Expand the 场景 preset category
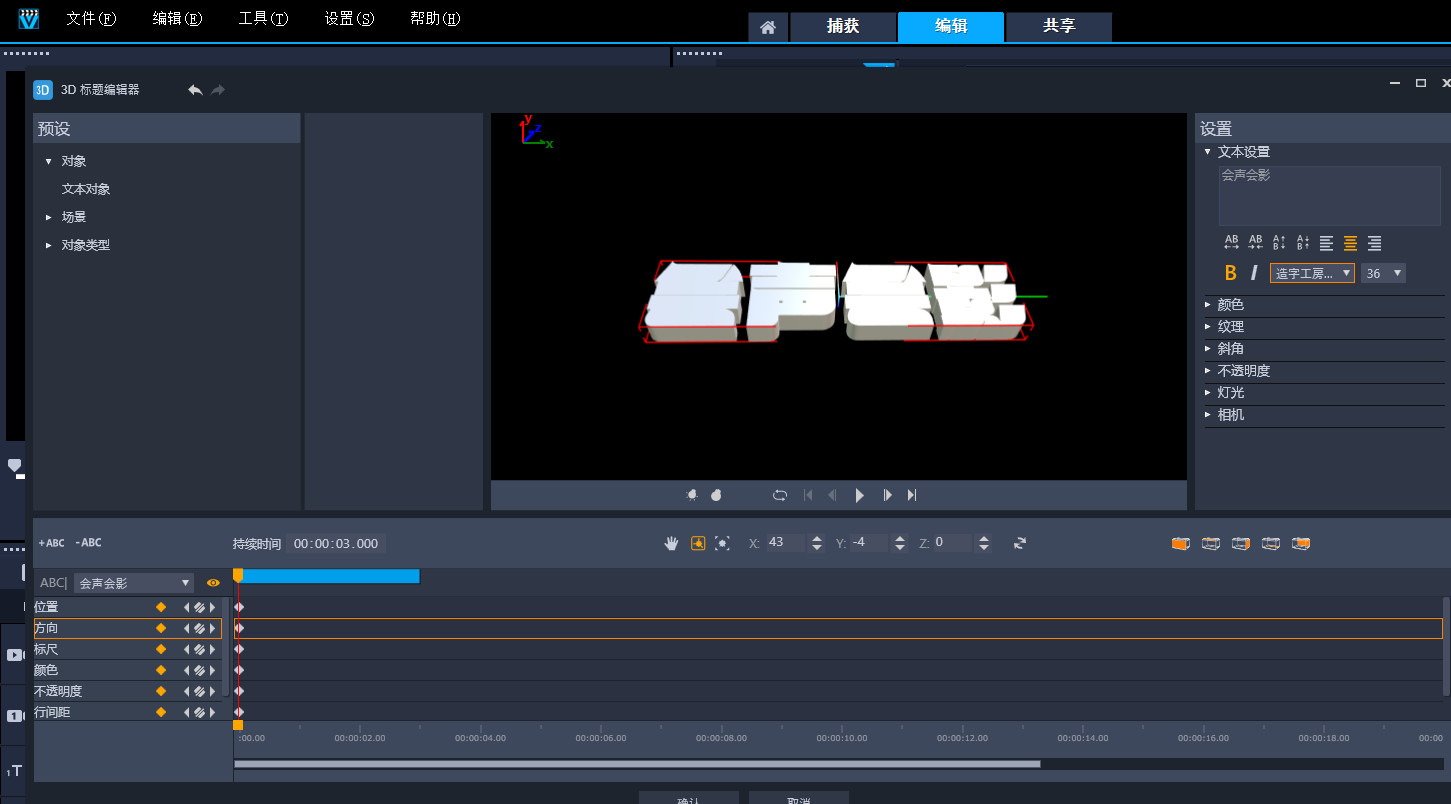Screen dimensions: 1451x804 point(48,217)
